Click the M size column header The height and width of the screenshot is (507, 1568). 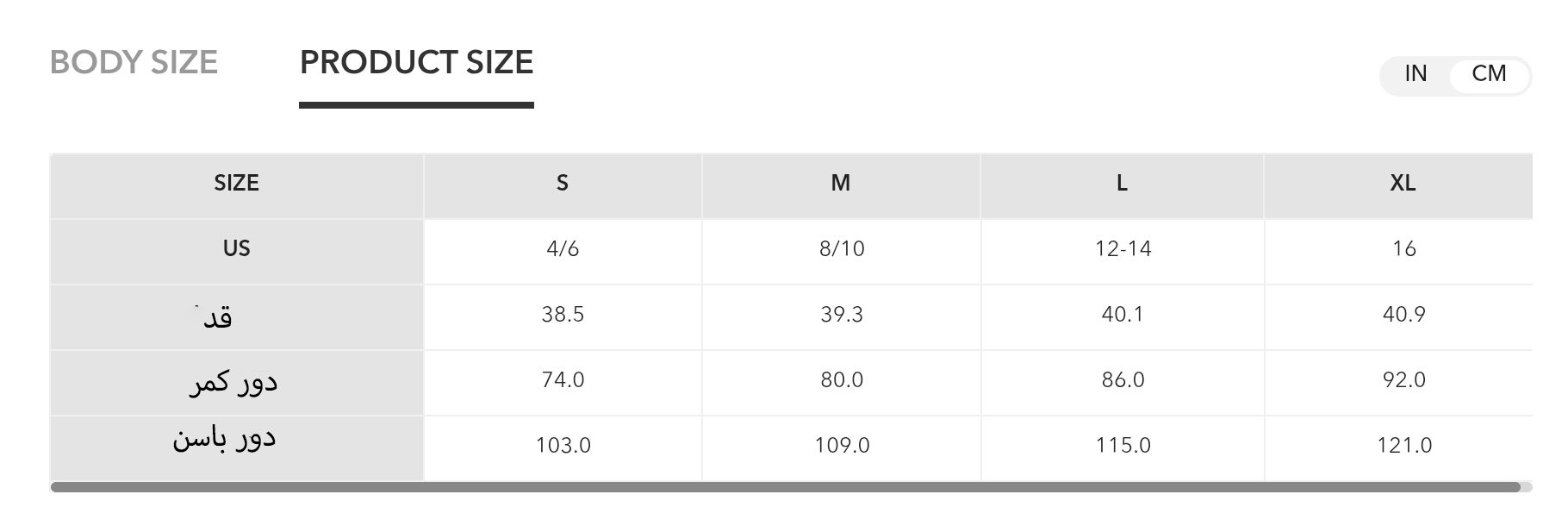841,184
